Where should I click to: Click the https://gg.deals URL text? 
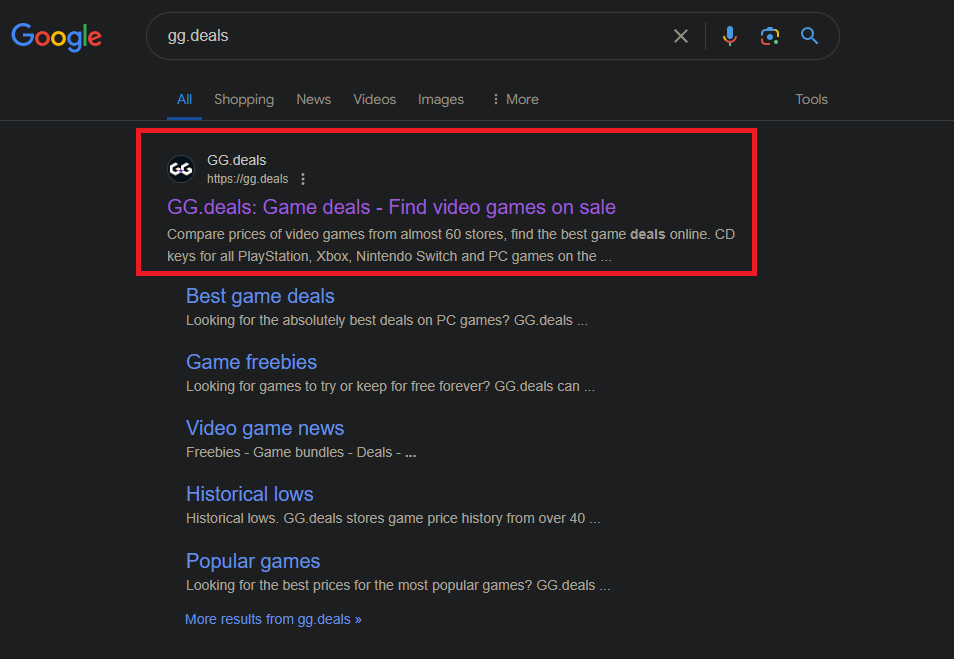247,179
